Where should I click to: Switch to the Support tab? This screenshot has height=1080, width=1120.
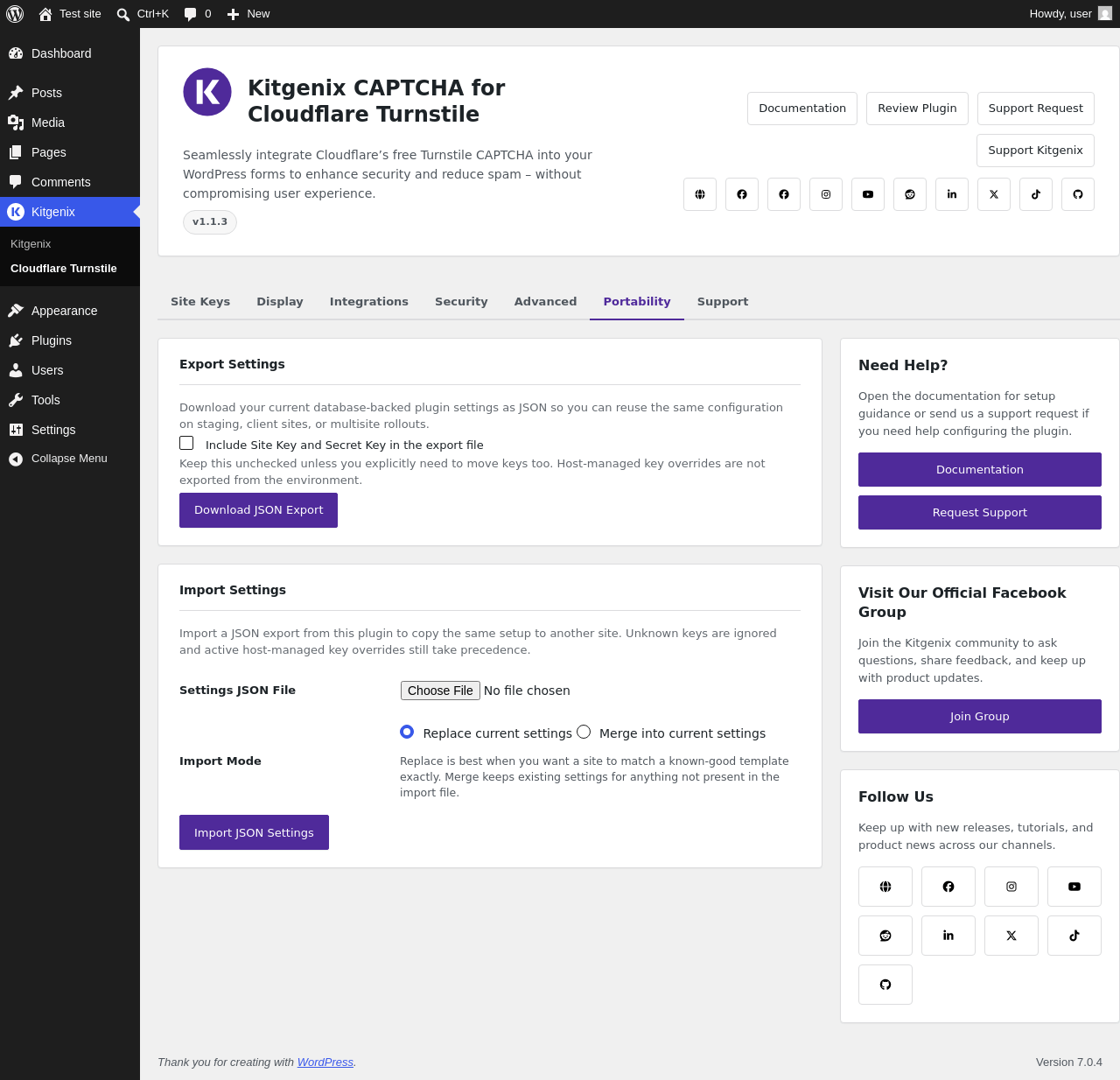[723, 302]
